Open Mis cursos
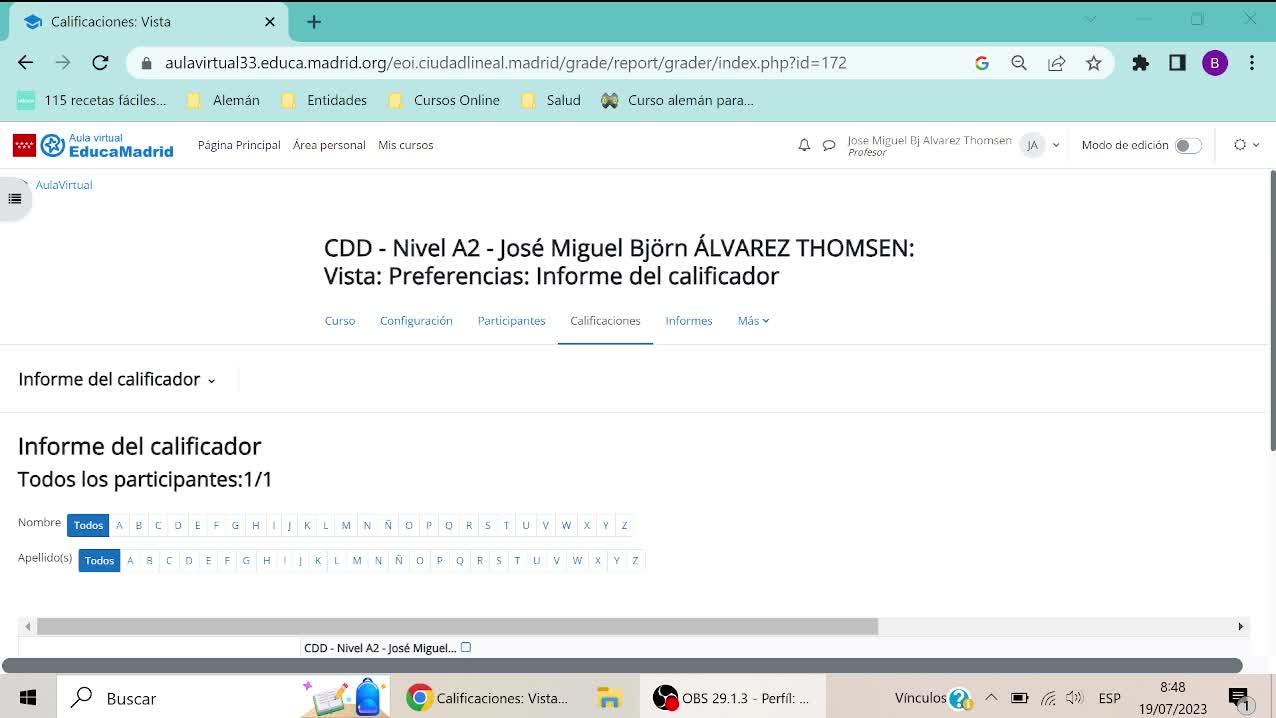Image resolution: width=1276 pixels, height=718 pixels. [x=405, y=145]
